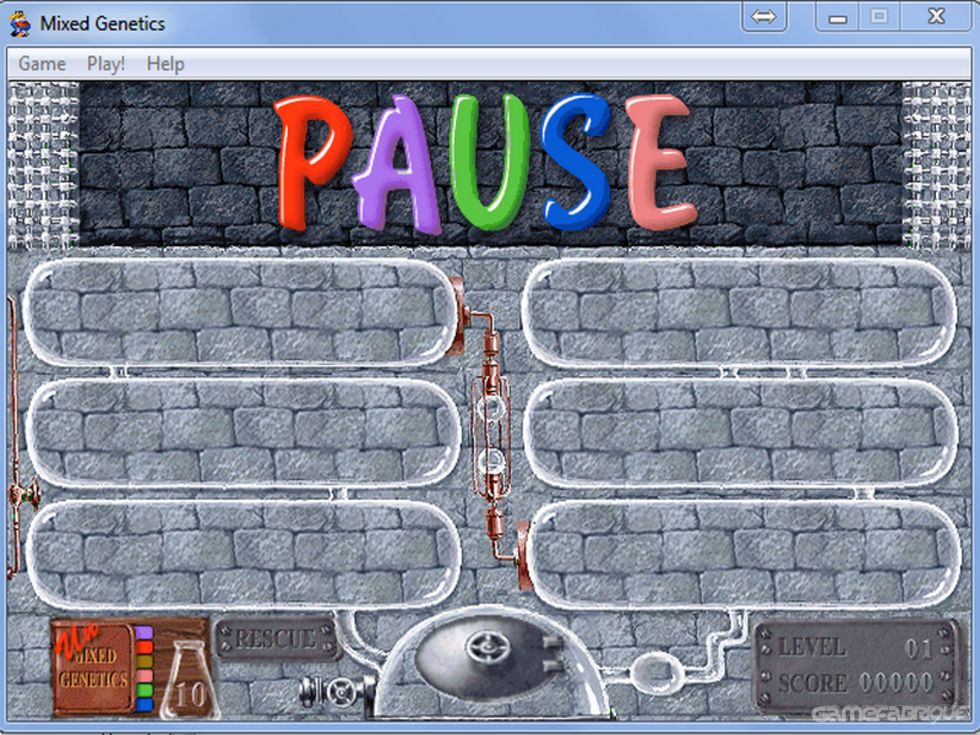This screenshot has height=735, width=980.
Task: Select the pink color chip
Action: [x=144, y=676]
